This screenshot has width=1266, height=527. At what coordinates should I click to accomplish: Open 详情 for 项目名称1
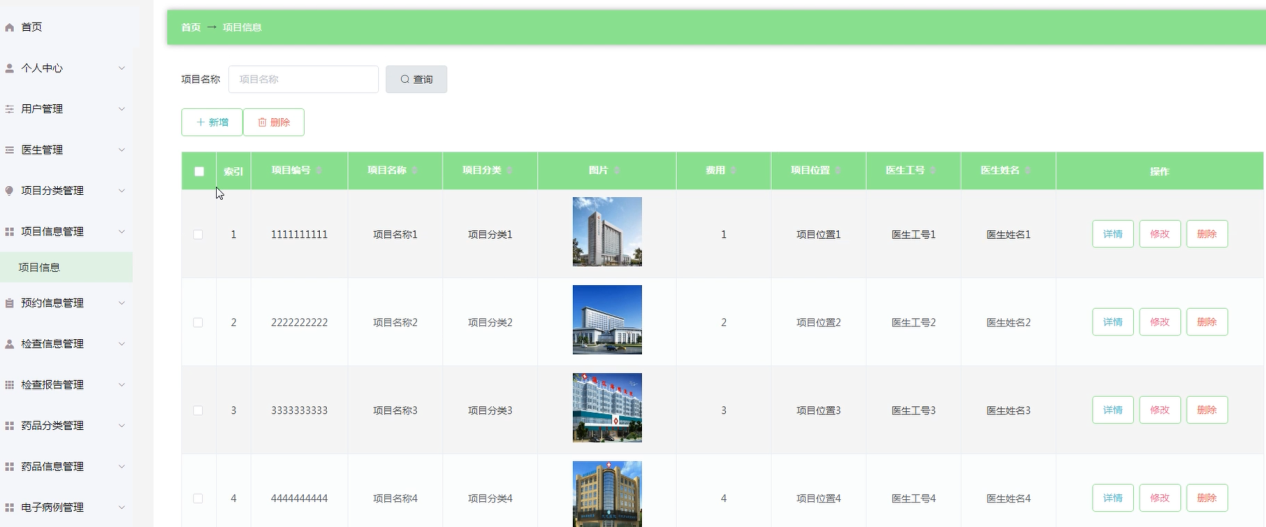[x=1113, y=234]
